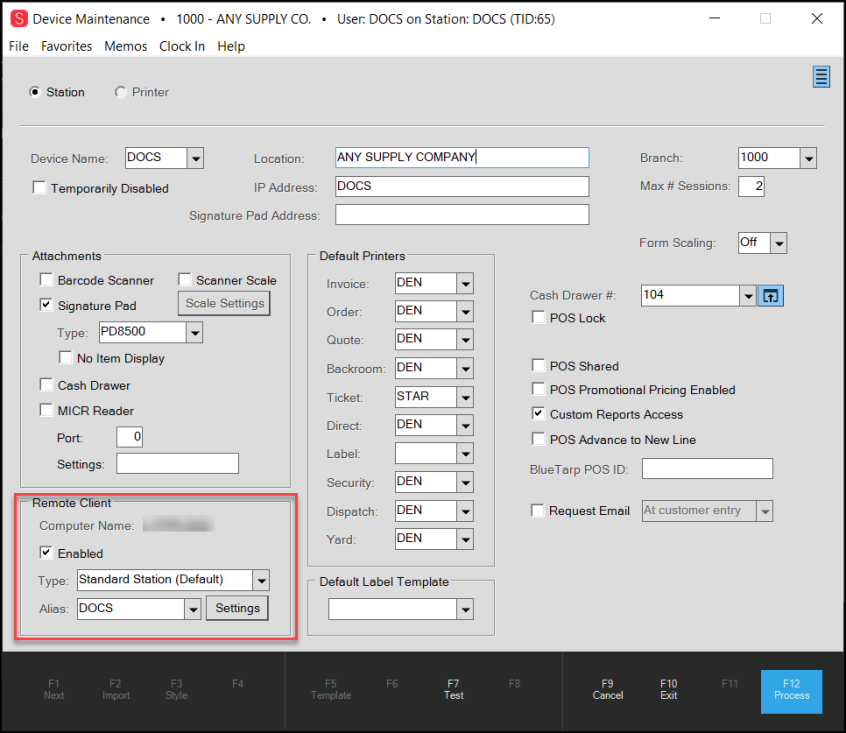Click the red S application logo icon
Screen dimensions: 846x733
tap(18, 19)
